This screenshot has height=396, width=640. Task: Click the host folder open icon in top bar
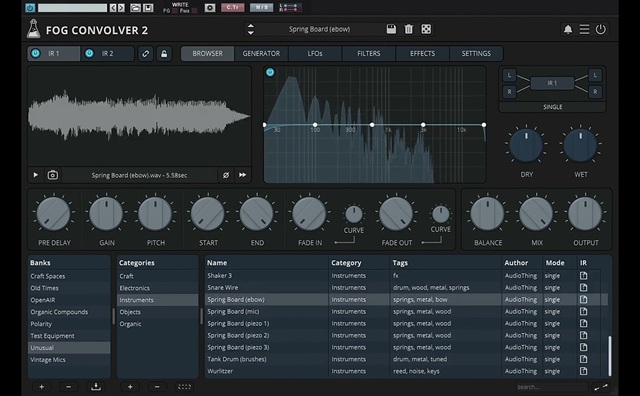coord(135,8)
